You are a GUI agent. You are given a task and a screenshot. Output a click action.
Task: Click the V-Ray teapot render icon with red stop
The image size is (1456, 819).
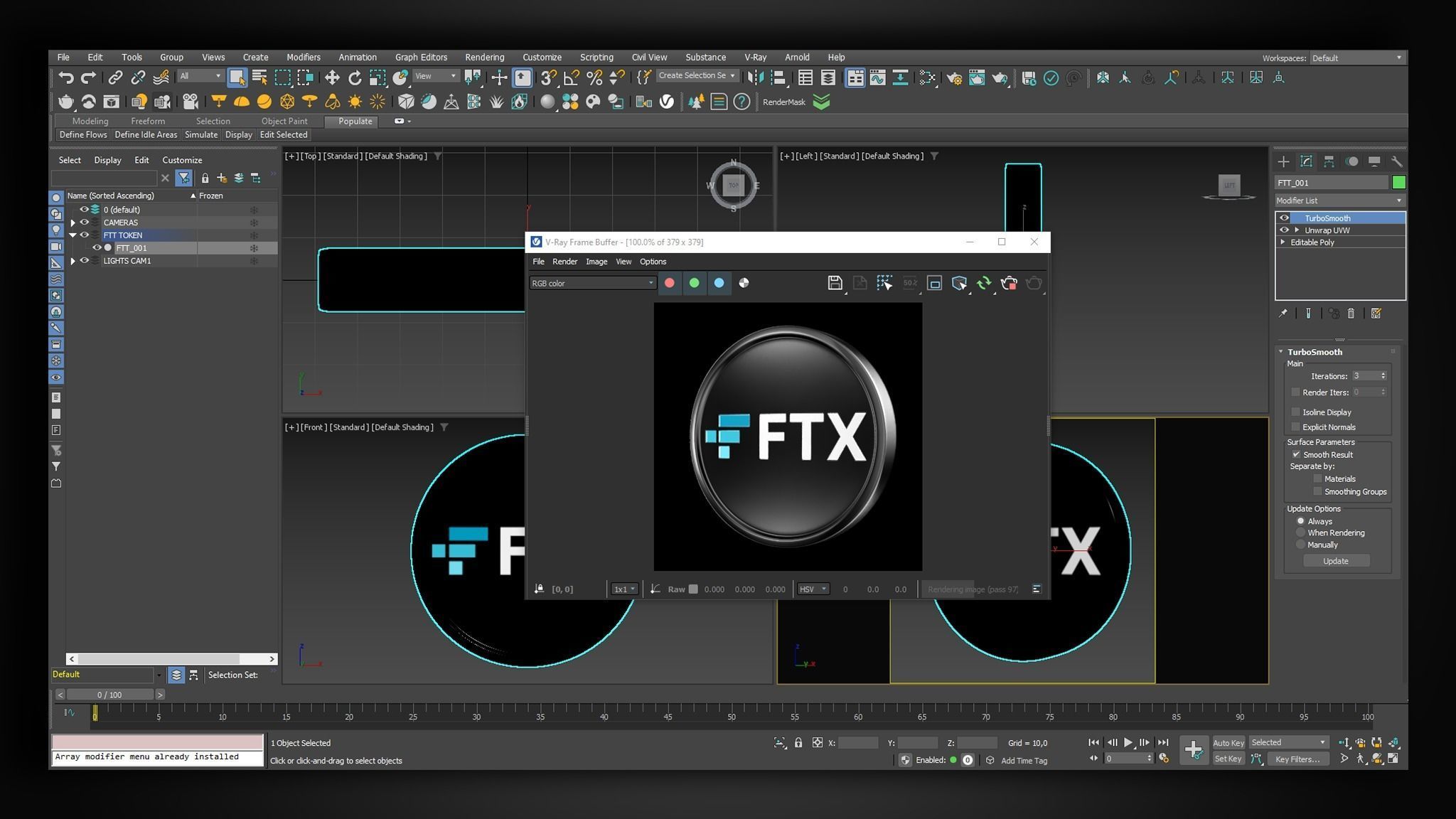[1008, 283]
